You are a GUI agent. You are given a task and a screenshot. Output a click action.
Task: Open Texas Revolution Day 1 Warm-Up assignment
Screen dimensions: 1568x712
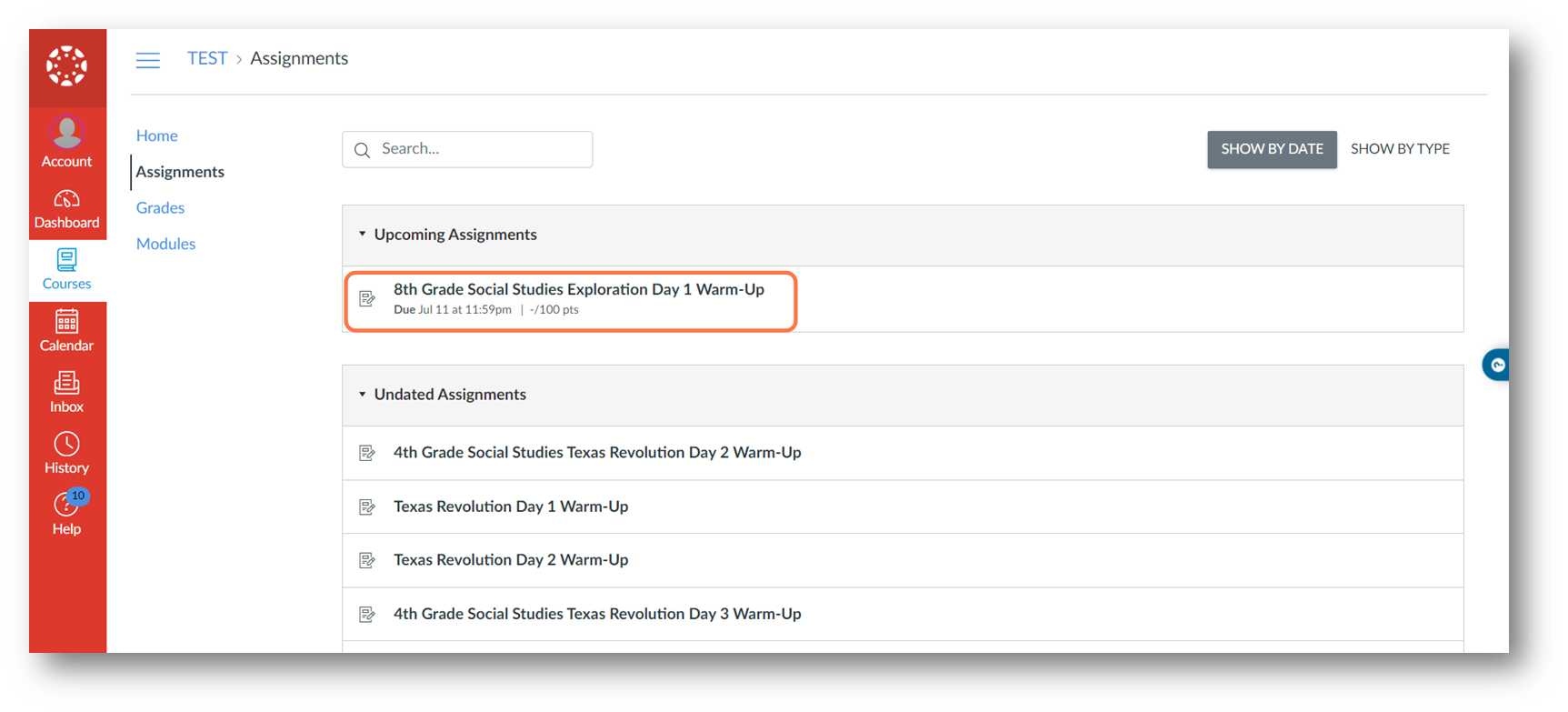(511, 506)
